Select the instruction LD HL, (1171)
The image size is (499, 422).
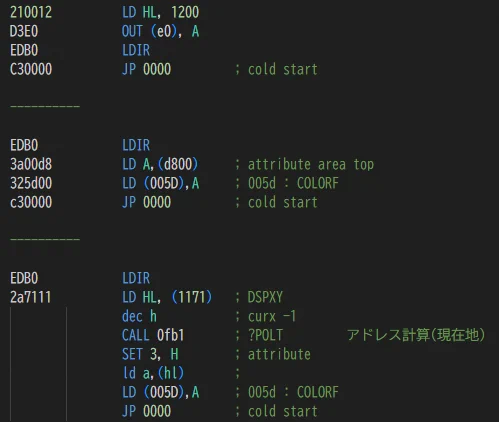pyautogui.click(x=167, y=297)
